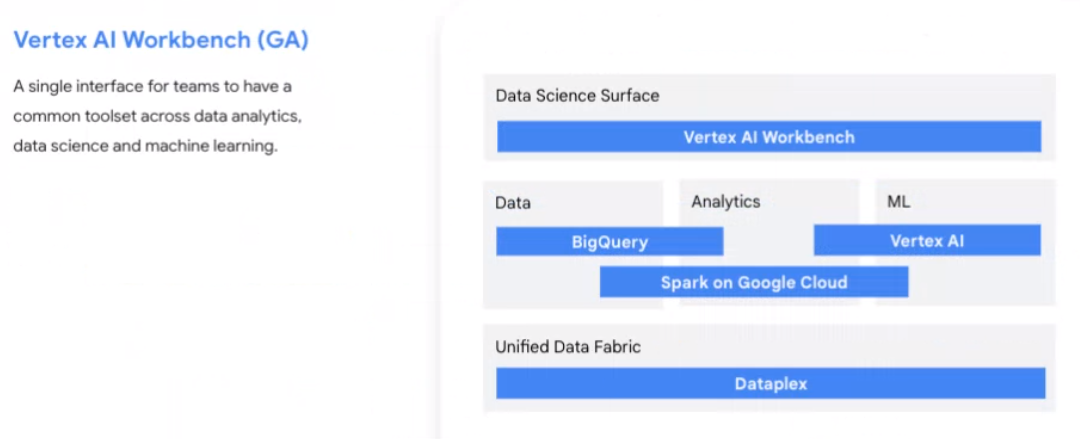Select the Analytics column heading

pos(726,201)
